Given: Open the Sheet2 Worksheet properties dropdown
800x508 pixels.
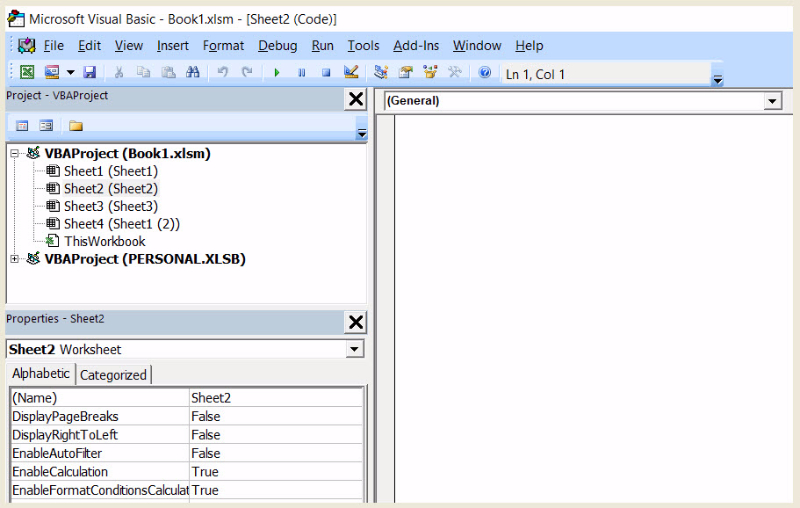Looking at the screenshot, I should (x=354, y=350).
